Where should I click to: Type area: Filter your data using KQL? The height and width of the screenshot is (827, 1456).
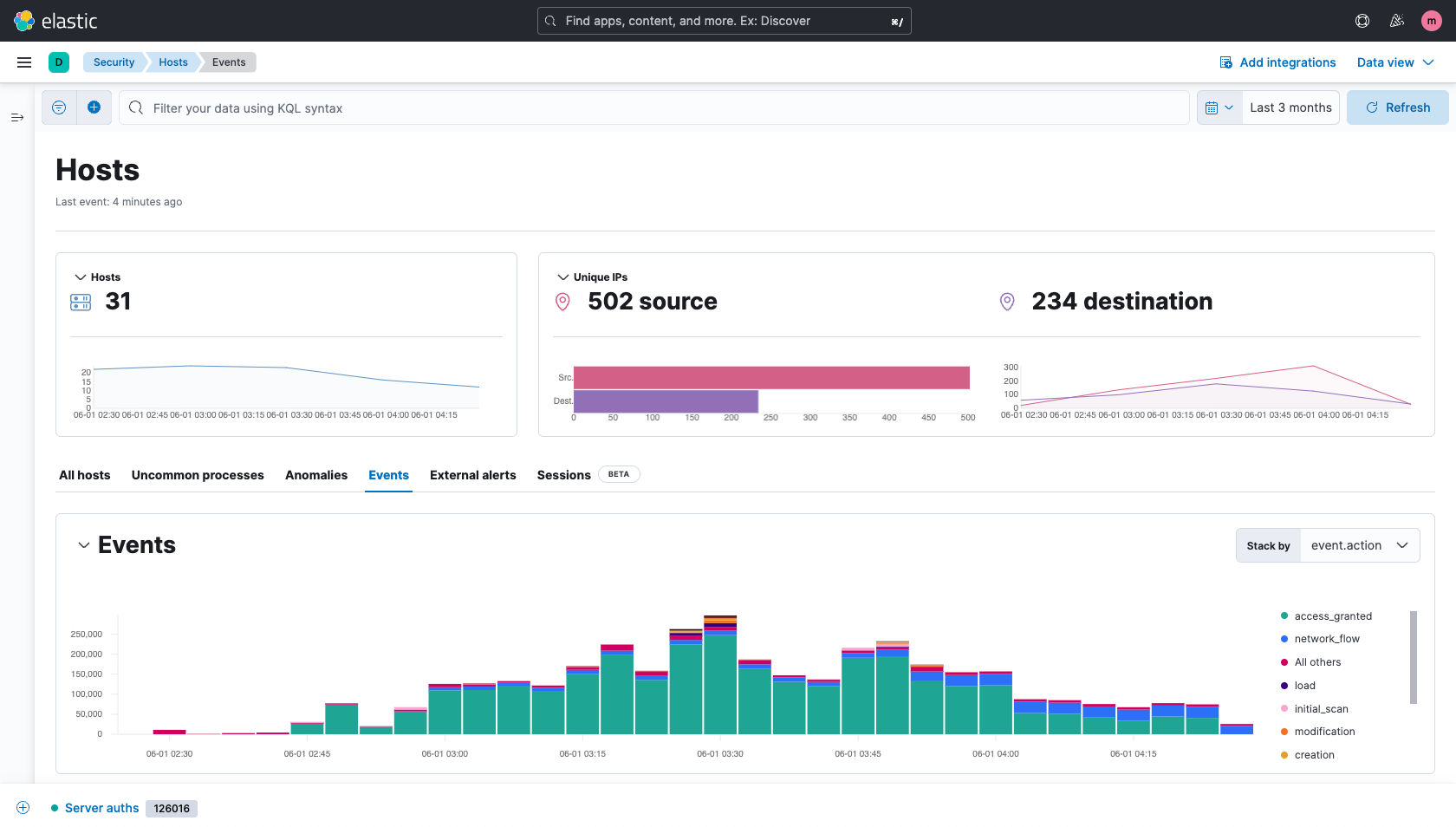click(x=654, y=107)
